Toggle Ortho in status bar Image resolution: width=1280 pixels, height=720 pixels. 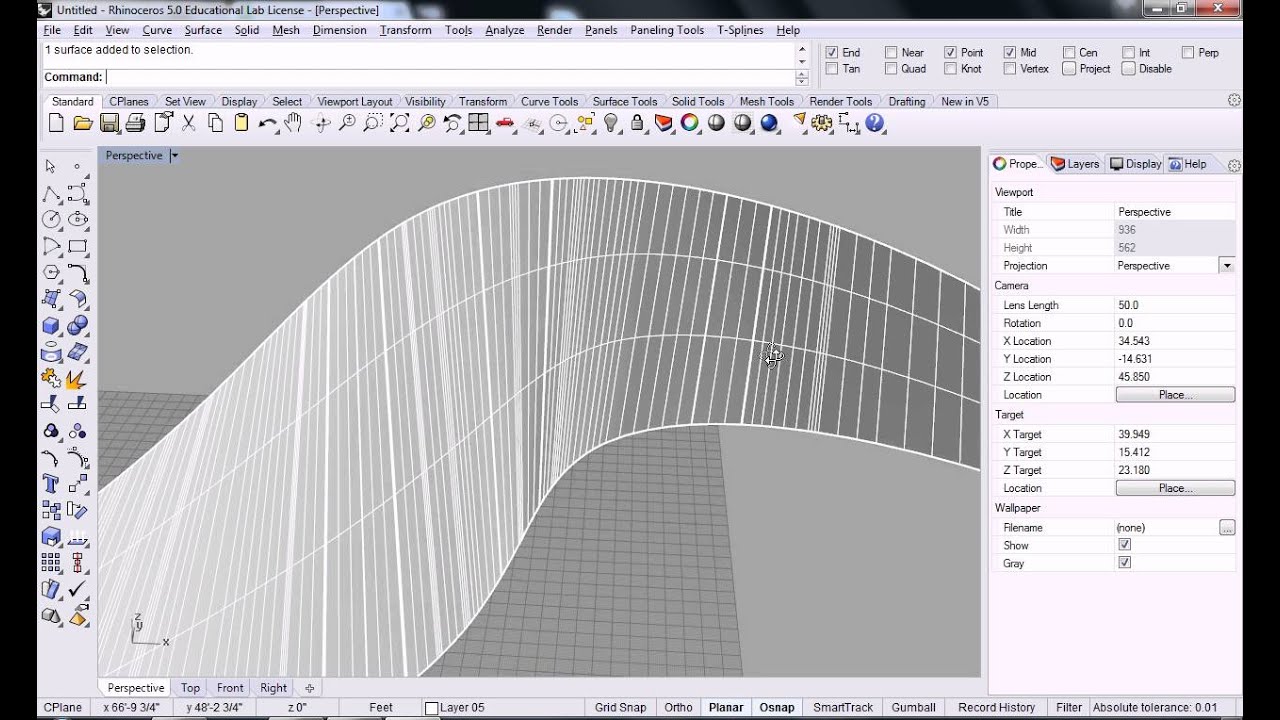tap(678, 707)
